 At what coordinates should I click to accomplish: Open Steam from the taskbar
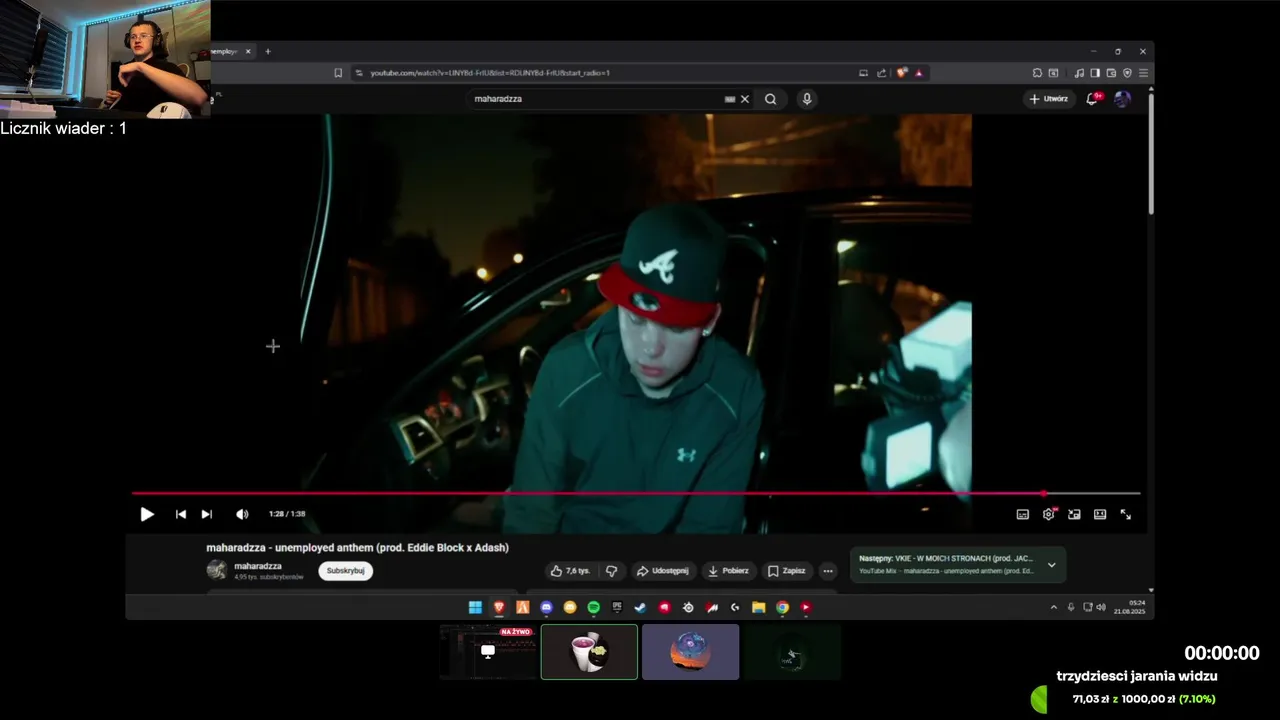pyautogui.click(x=640, y=607)
